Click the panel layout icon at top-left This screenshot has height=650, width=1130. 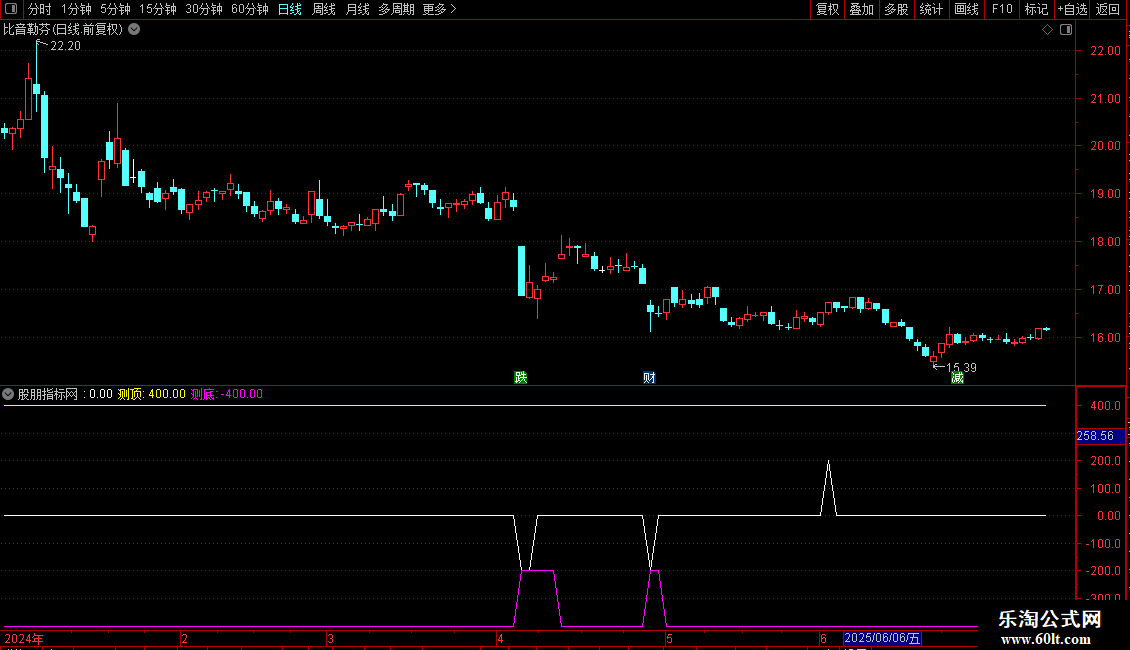point(12,9)
